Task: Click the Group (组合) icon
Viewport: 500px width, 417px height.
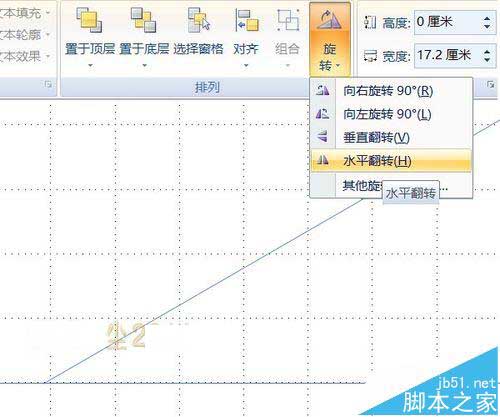Action: tap(288, 20)
